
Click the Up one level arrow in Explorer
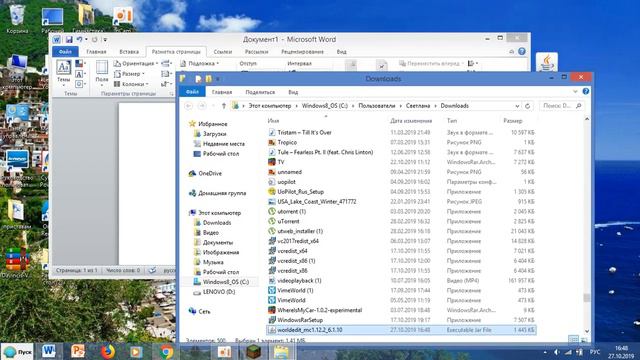coord(224,106)
